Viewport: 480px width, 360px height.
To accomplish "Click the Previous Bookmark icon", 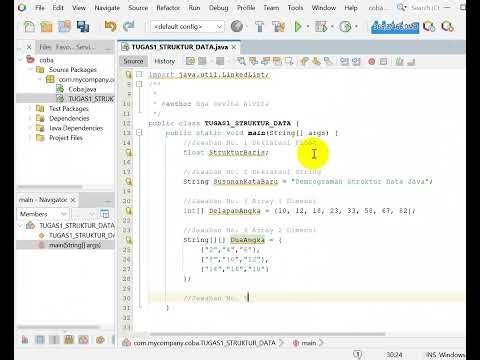I will pos(304,61).
